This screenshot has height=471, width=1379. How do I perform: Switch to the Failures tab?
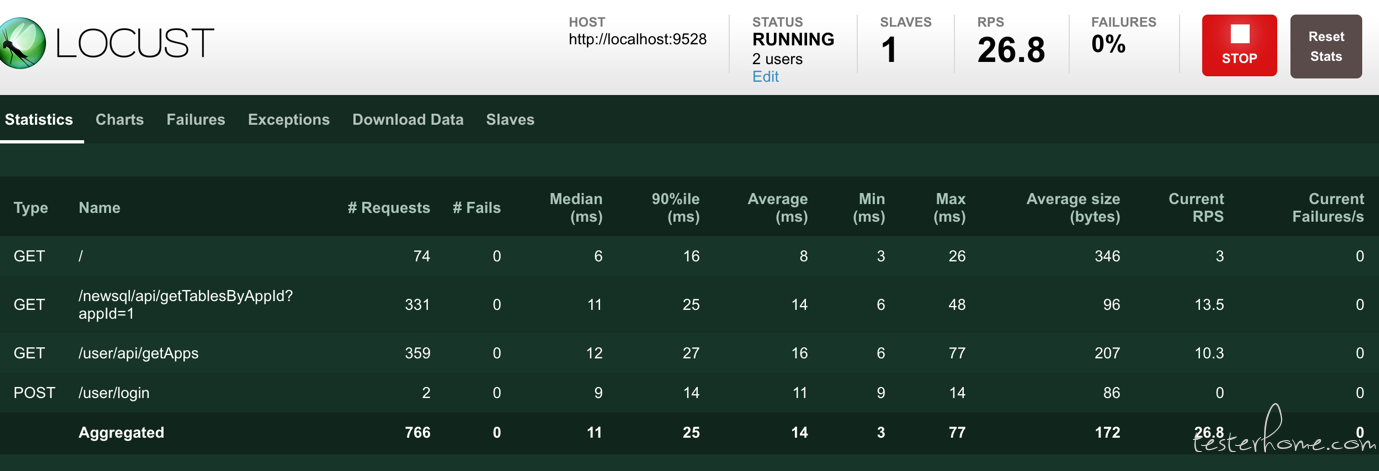pos(195,120)
